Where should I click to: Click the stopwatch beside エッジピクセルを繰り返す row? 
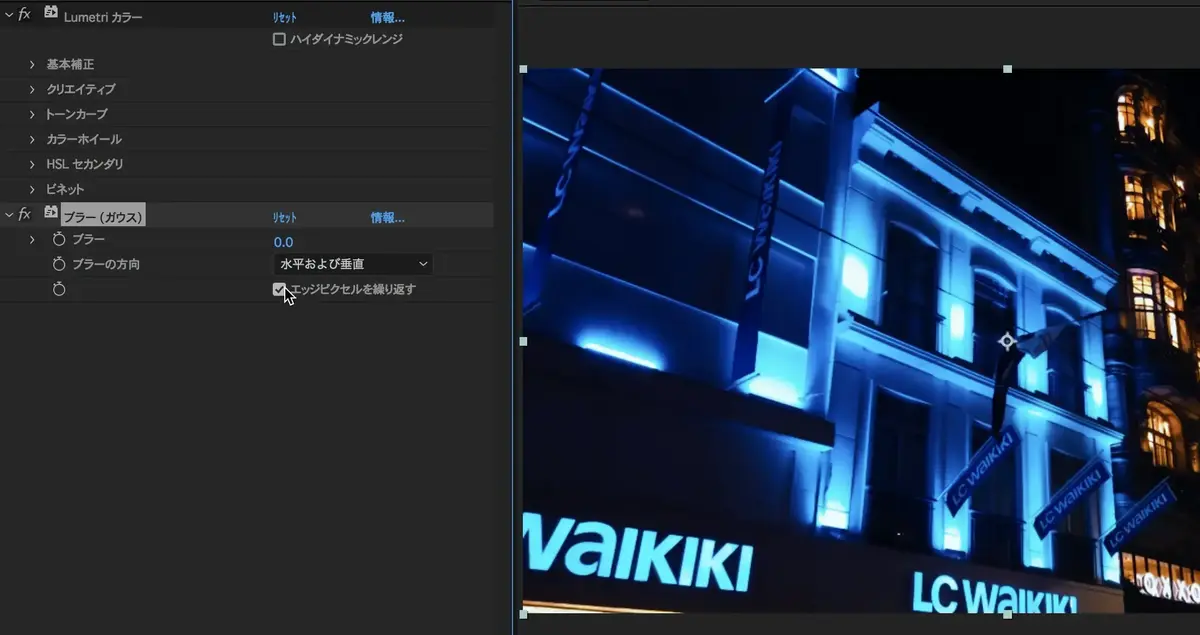(x=59, y=289)
